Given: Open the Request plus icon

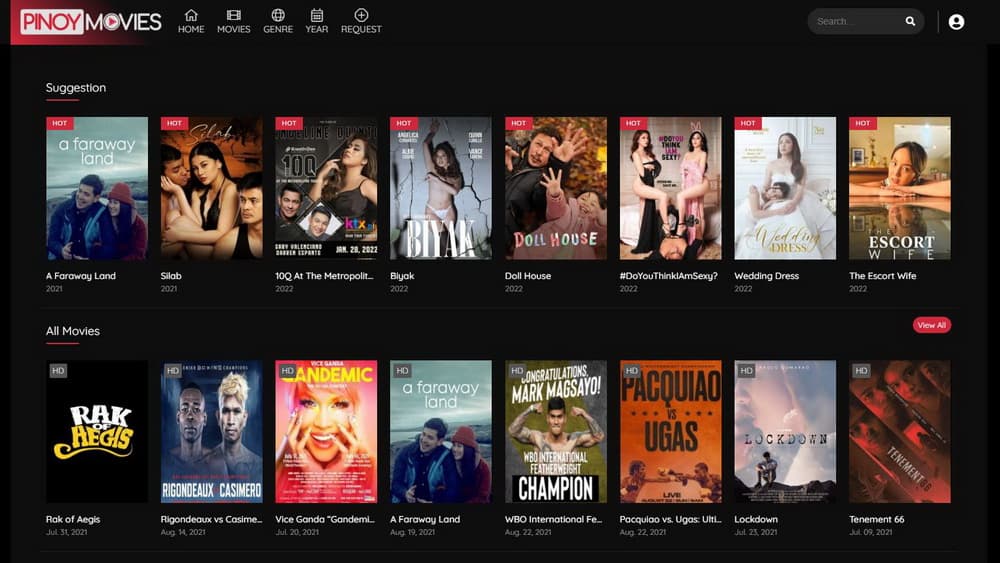Looking at the screenshot, I should (361, 16).
